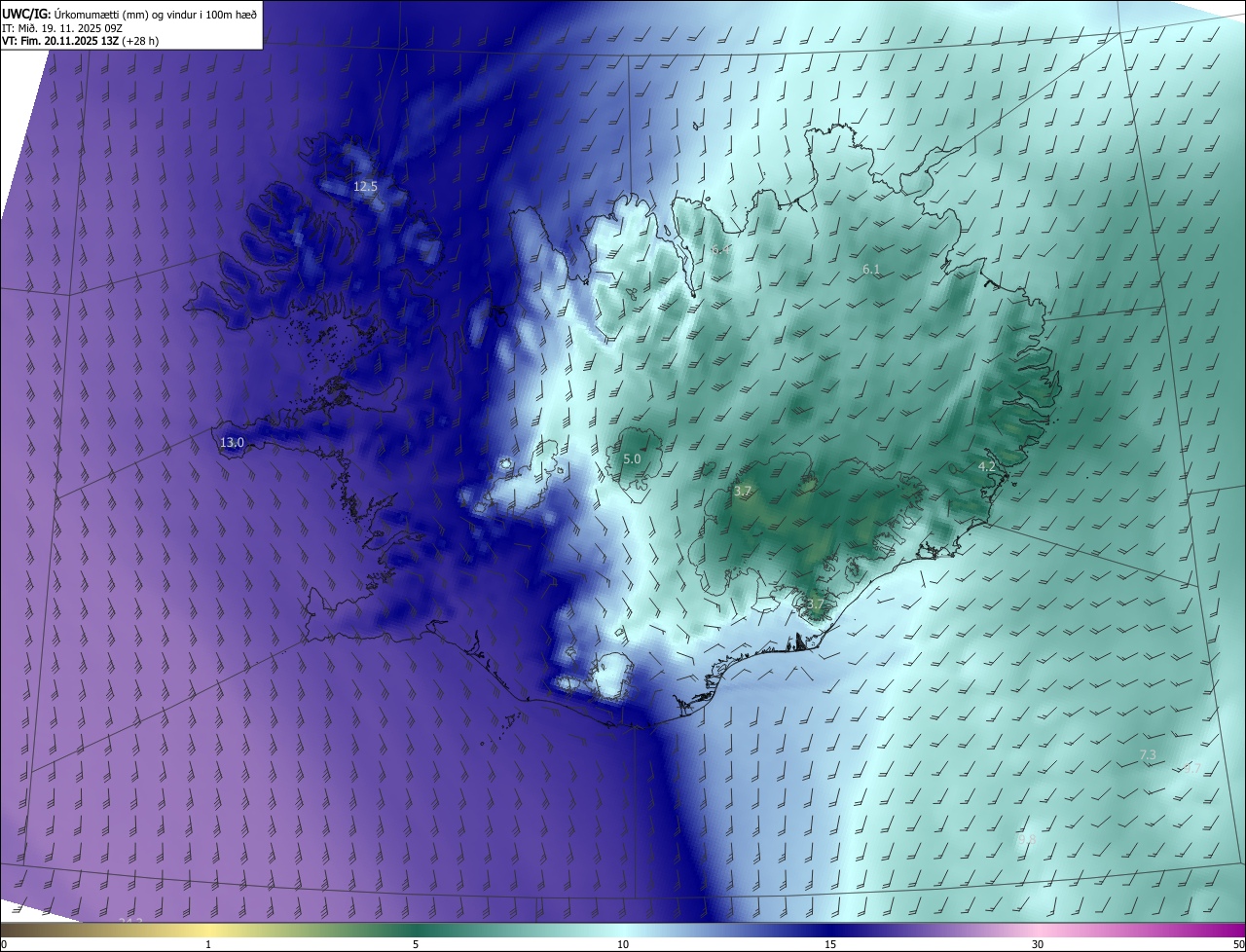
Task: Click the 0 tick on the color scale
Action: click(4, 945)
